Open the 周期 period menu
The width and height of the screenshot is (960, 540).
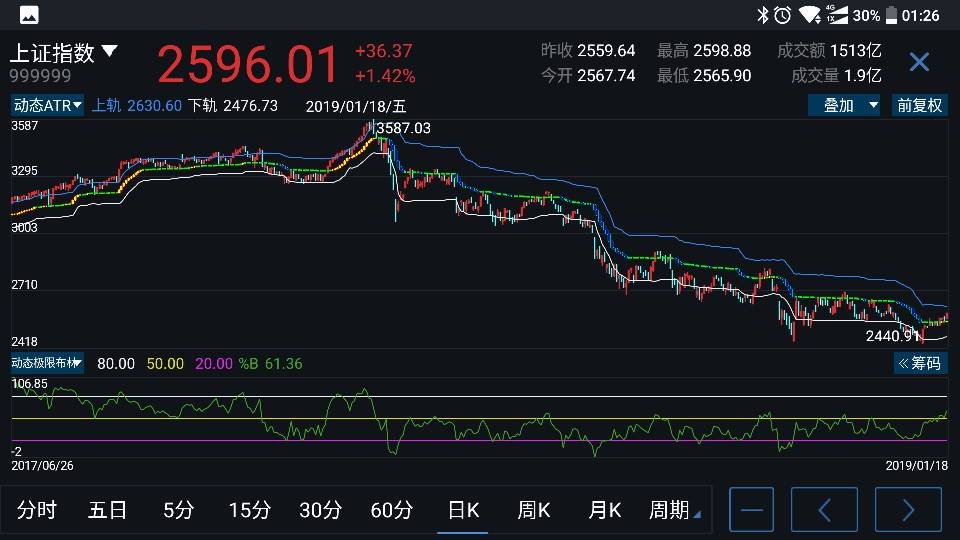click(x=674, y=510)
